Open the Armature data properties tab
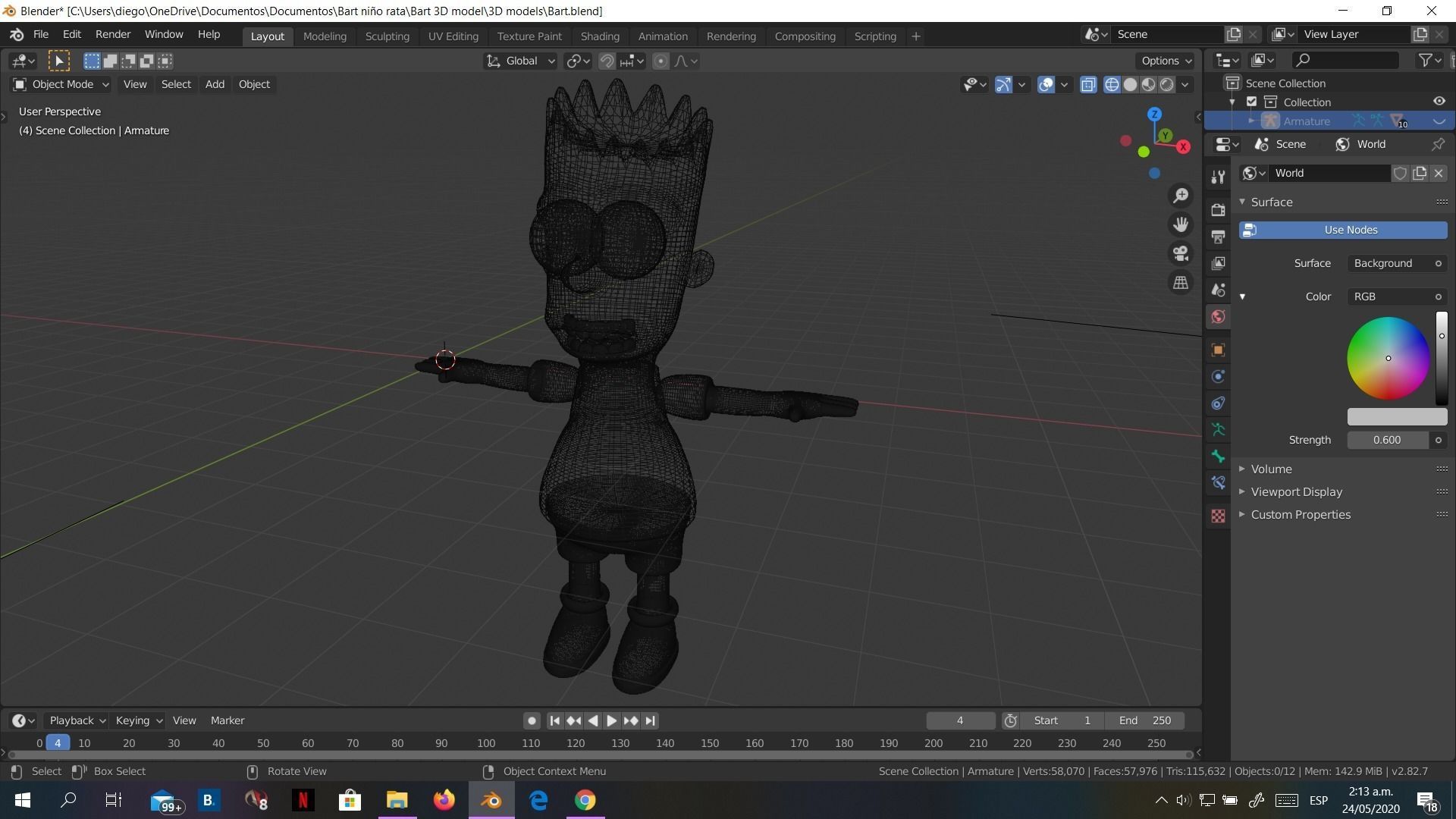Viewport: 1456px width, 819px height. (1218, 429)
